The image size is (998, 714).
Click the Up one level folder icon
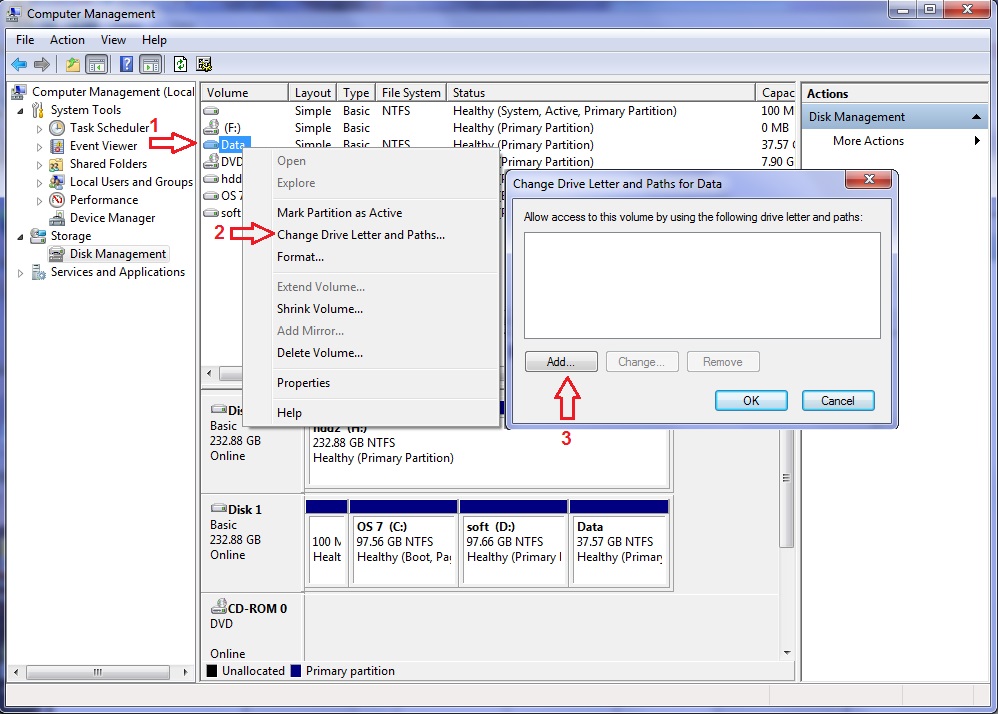tap(73, 64)
